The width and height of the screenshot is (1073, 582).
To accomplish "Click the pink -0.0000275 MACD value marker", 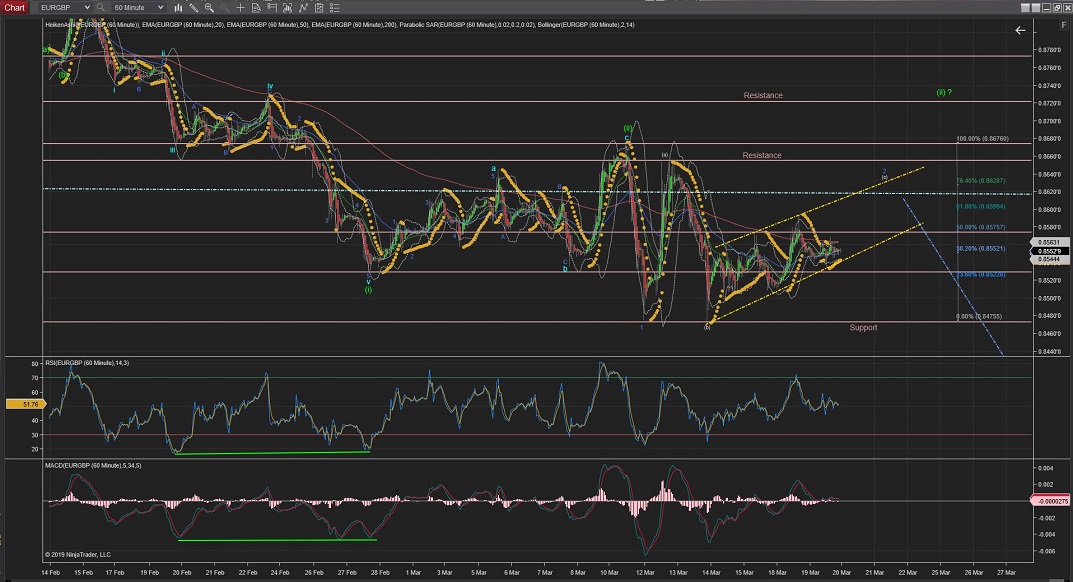I will [1050, 501].
